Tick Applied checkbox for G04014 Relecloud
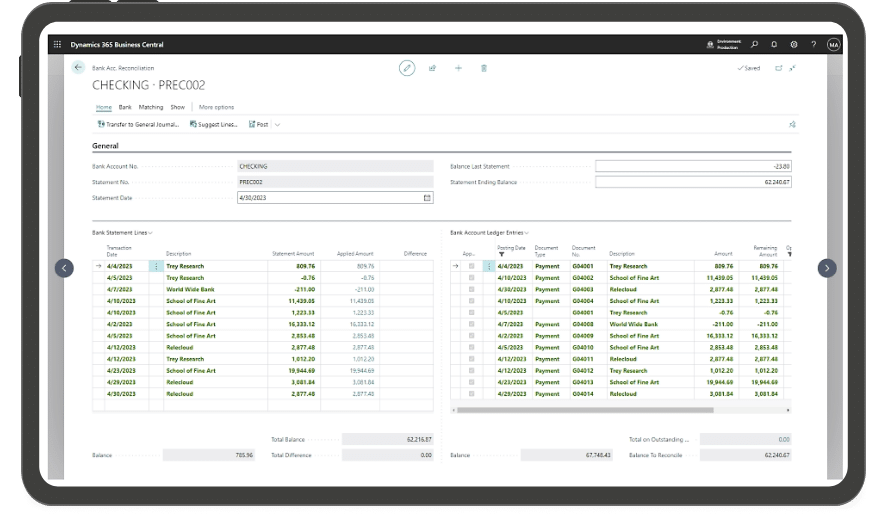 pyautogui.click(x=471, y=394)
